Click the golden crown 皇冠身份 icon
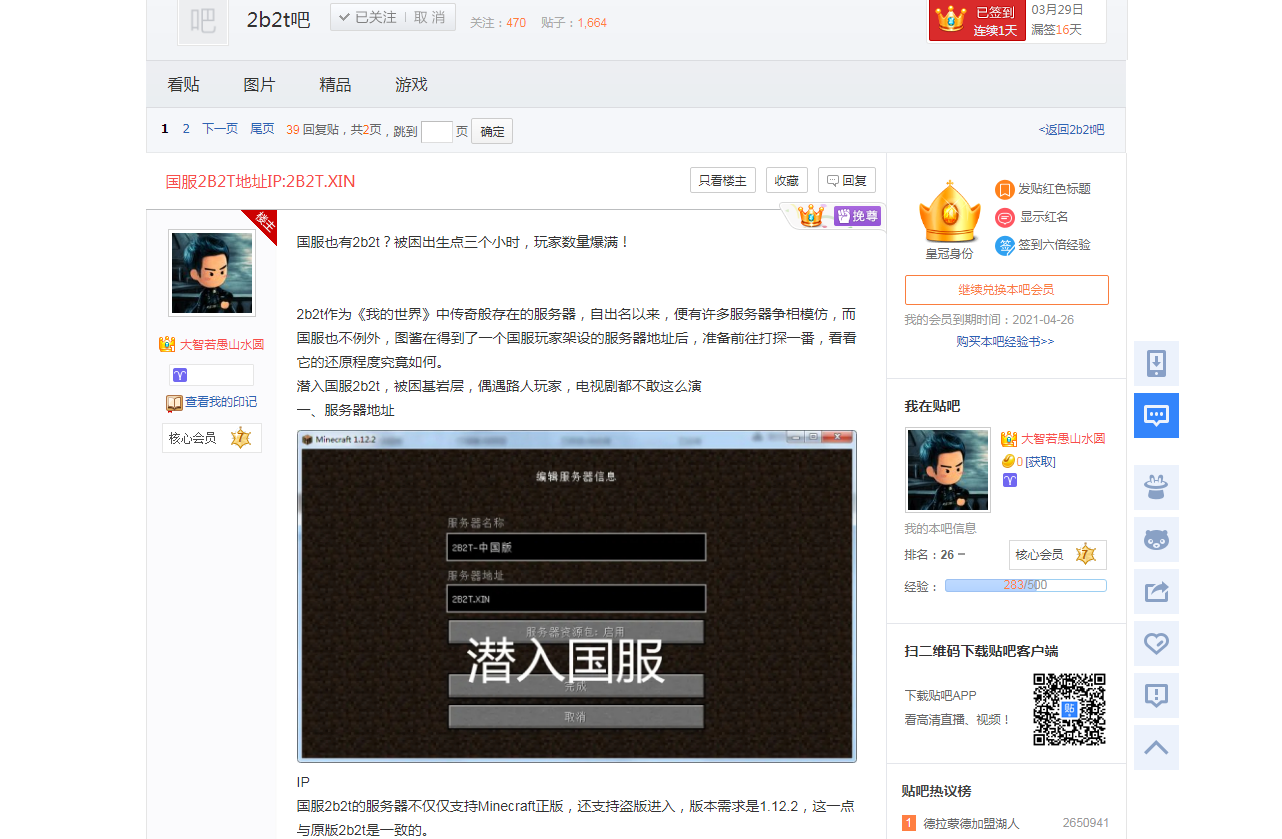 [x=949, y=212]
